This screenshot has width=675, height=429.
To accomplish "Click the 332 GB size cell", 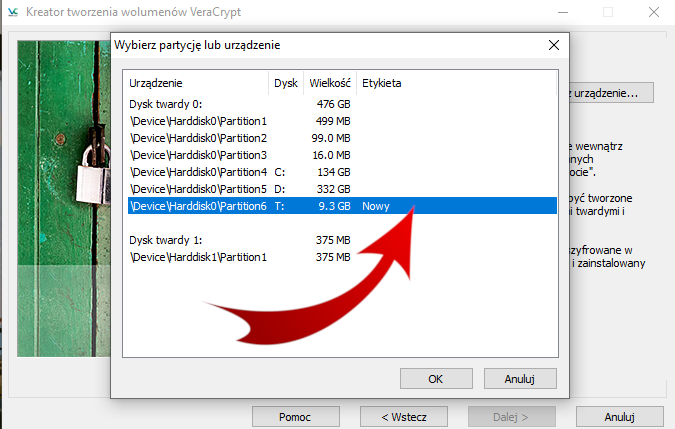I will click(334, 189).
